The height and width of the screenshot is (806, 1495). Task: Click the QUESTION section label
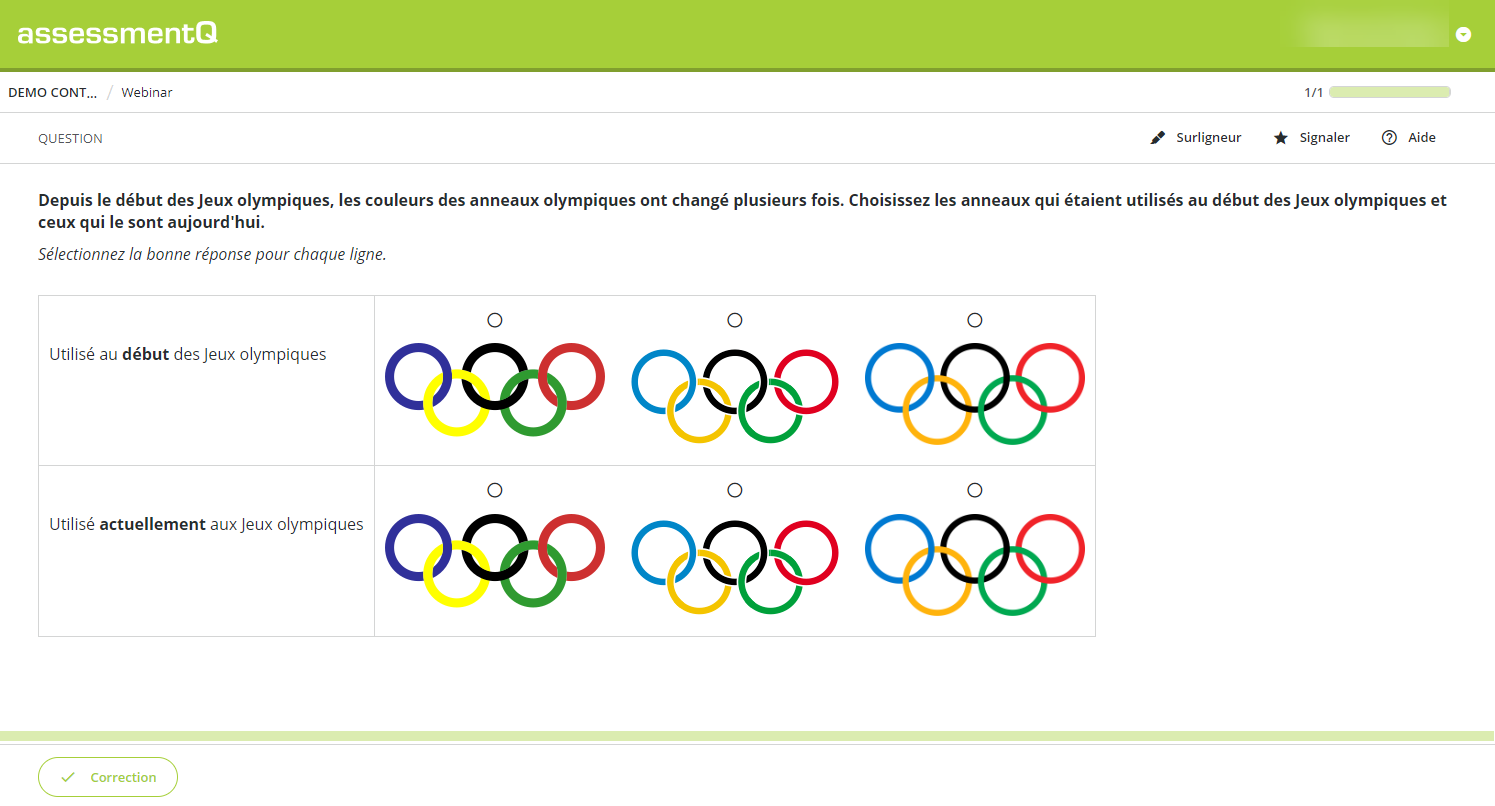[x=70, y=138]
